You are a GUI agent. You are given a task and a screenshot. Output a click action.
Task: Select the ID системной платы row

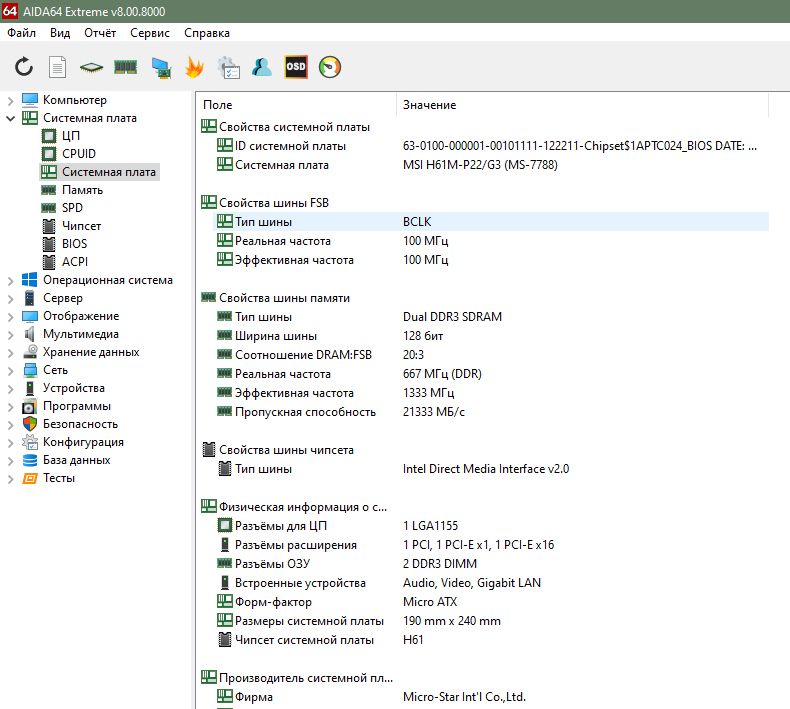[x=491, y=146]
